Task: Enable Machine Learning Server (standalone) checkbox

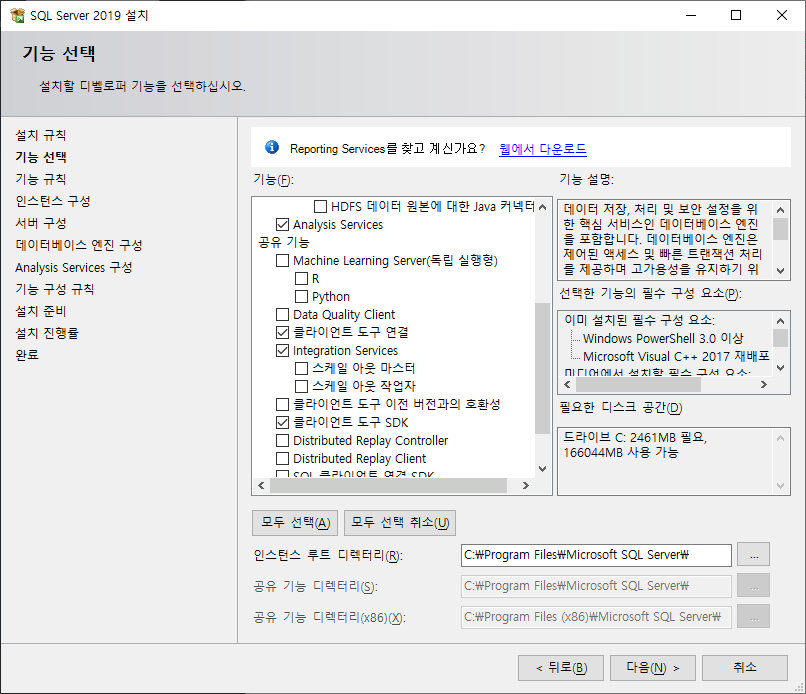Action: 282,261
